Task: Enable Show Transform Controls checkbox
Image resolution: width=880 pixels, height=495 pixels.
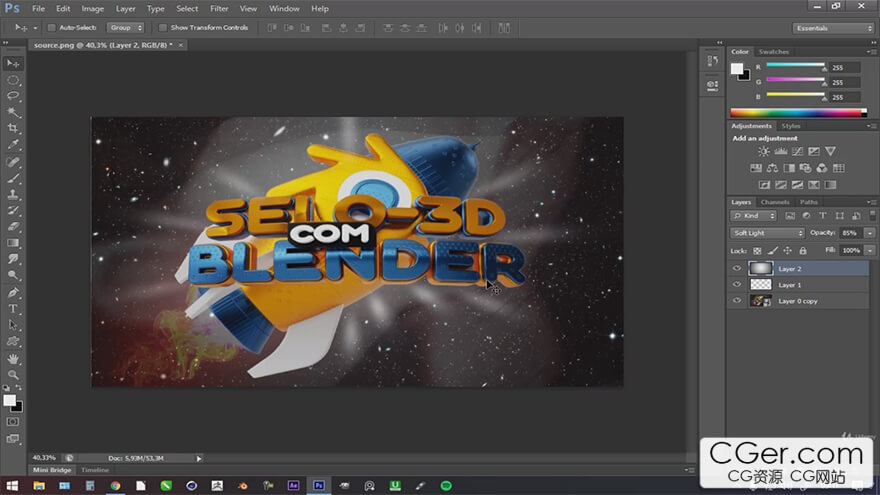Action: 163,28
